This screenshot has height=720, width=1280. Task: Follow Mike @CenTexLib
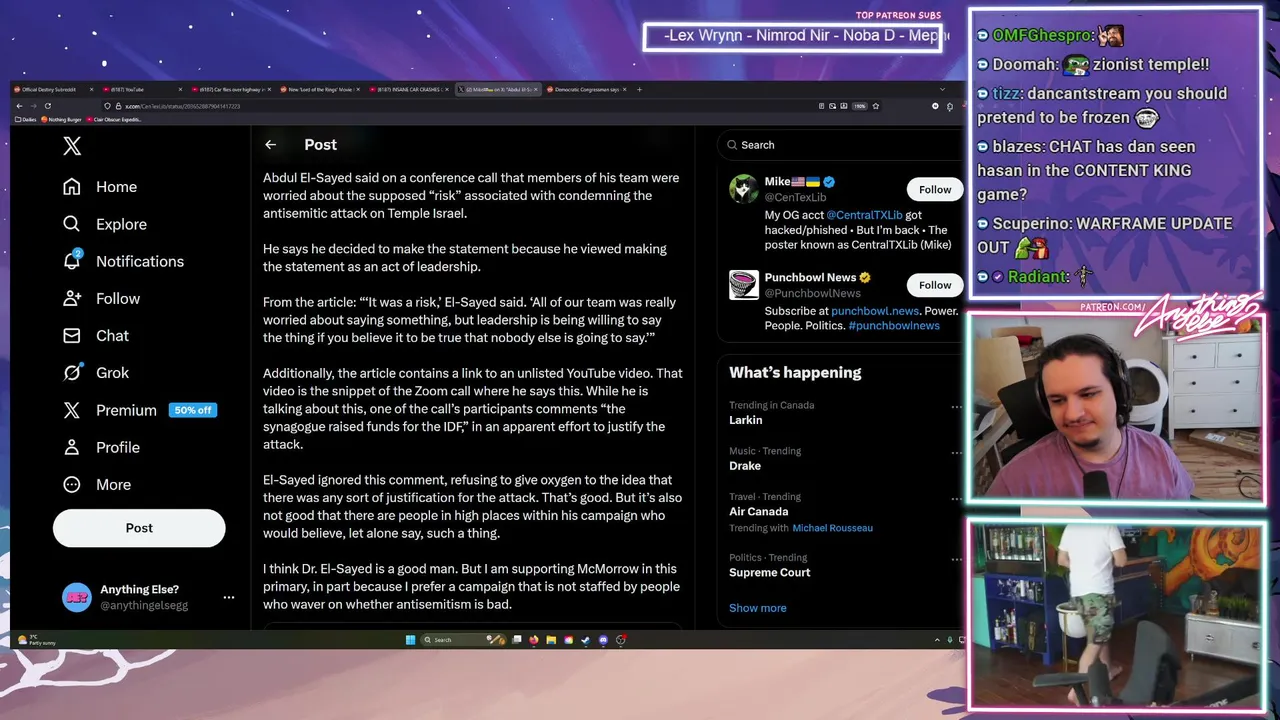(x=935, y=189)
